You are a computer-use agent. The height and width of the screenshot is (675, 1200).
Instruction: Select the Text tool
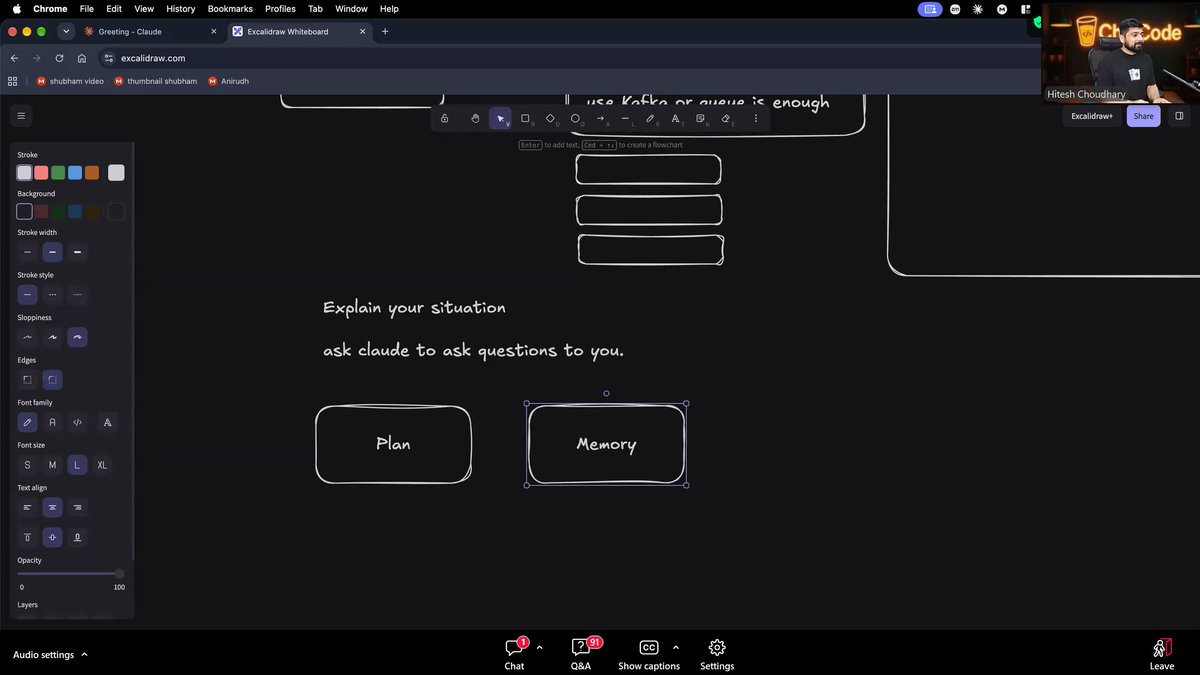tap(675, 118)
